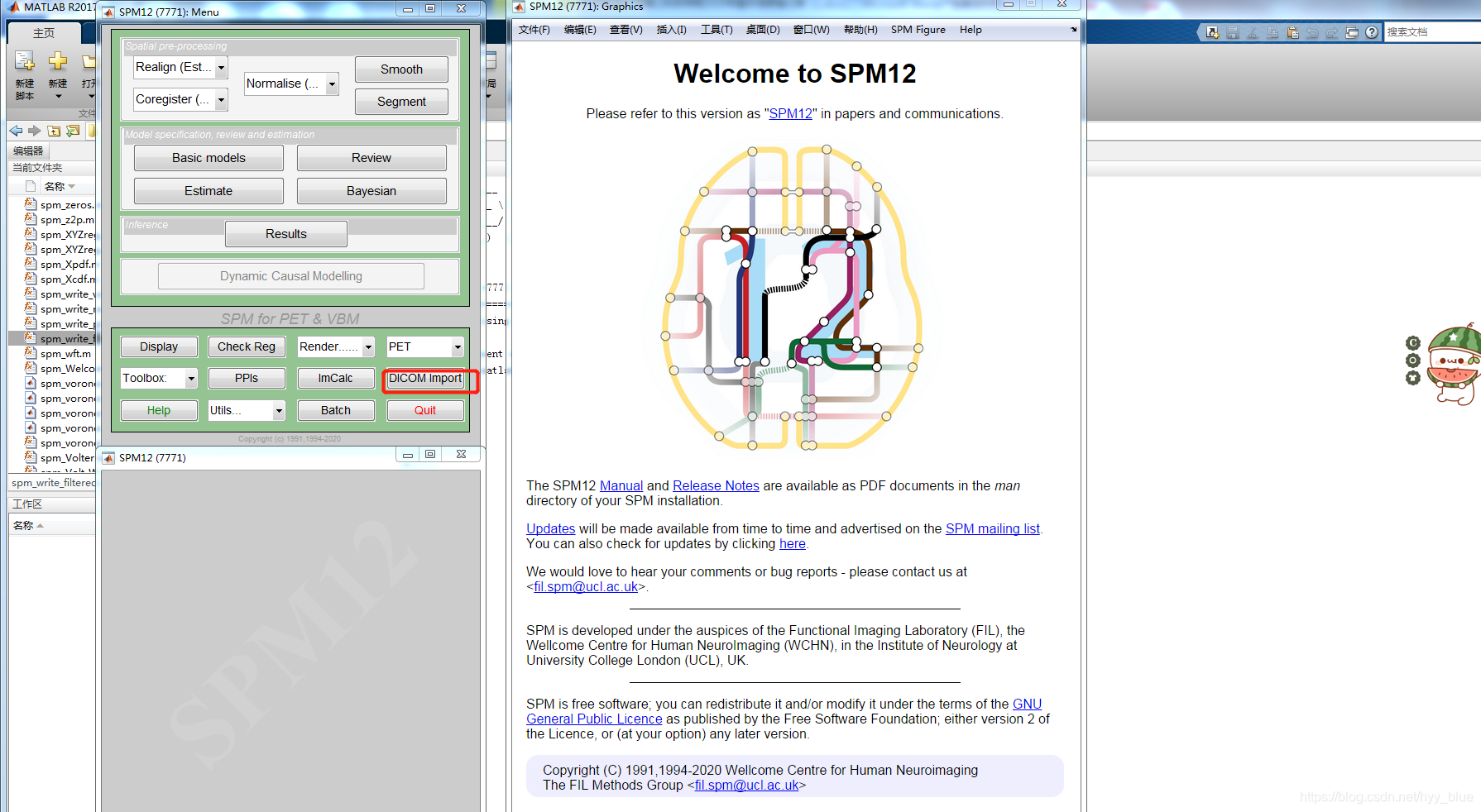Click the paste clipboard icon
1481x812 pixels.
[1292, 32]
